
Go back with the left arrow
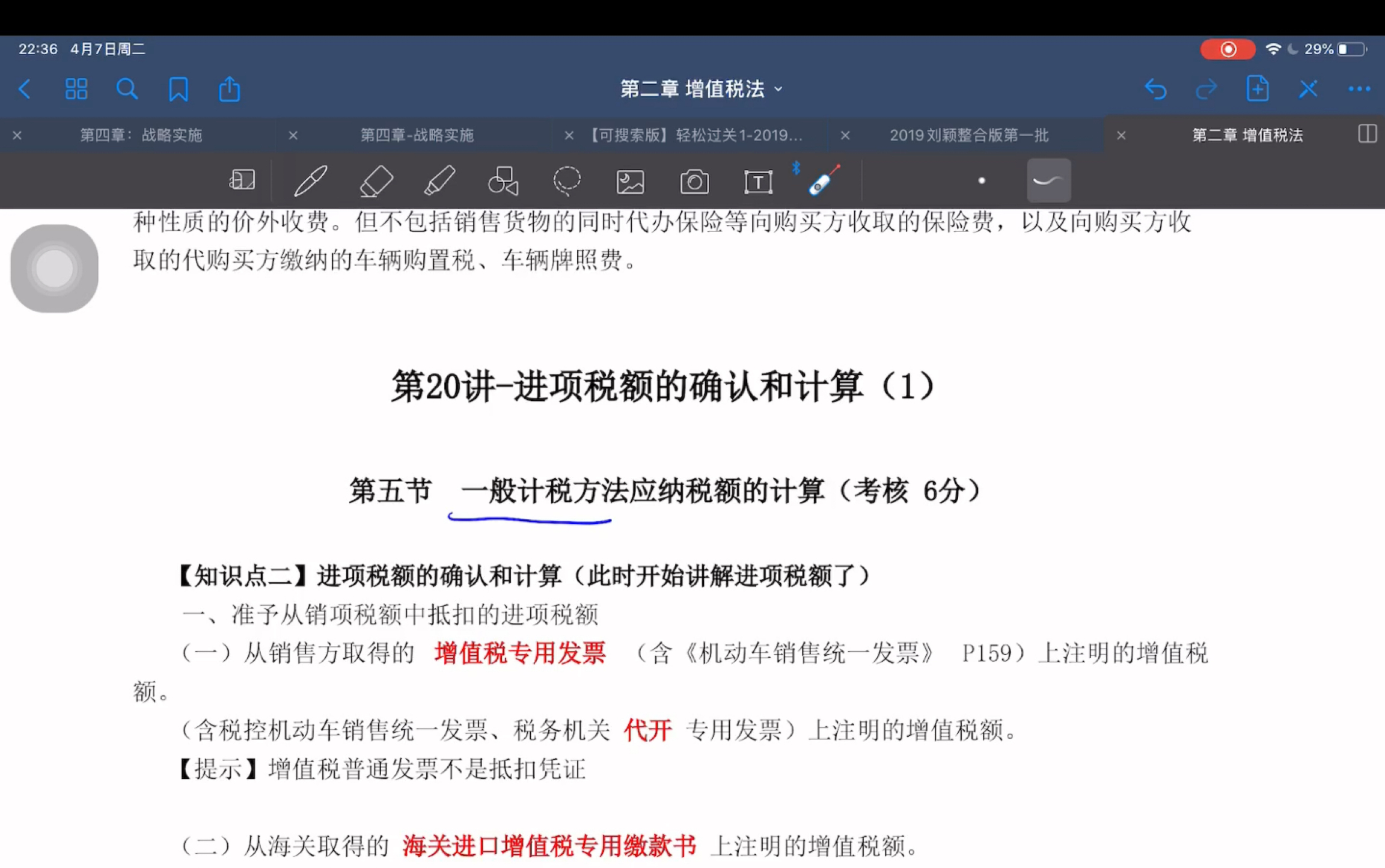25,90
